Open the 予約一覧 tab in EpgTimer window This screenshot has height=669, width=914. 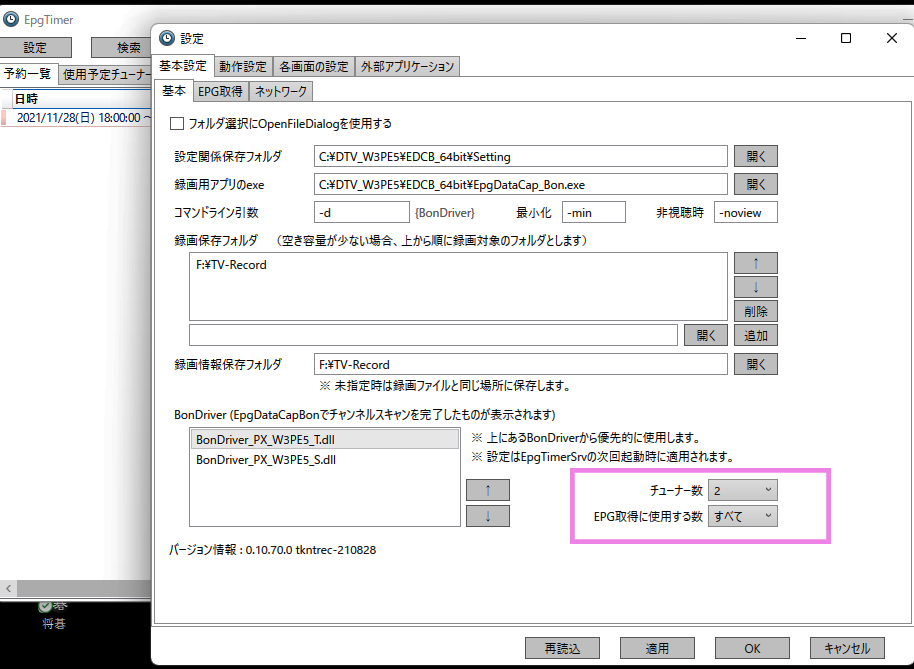click(x=28, y=73)
